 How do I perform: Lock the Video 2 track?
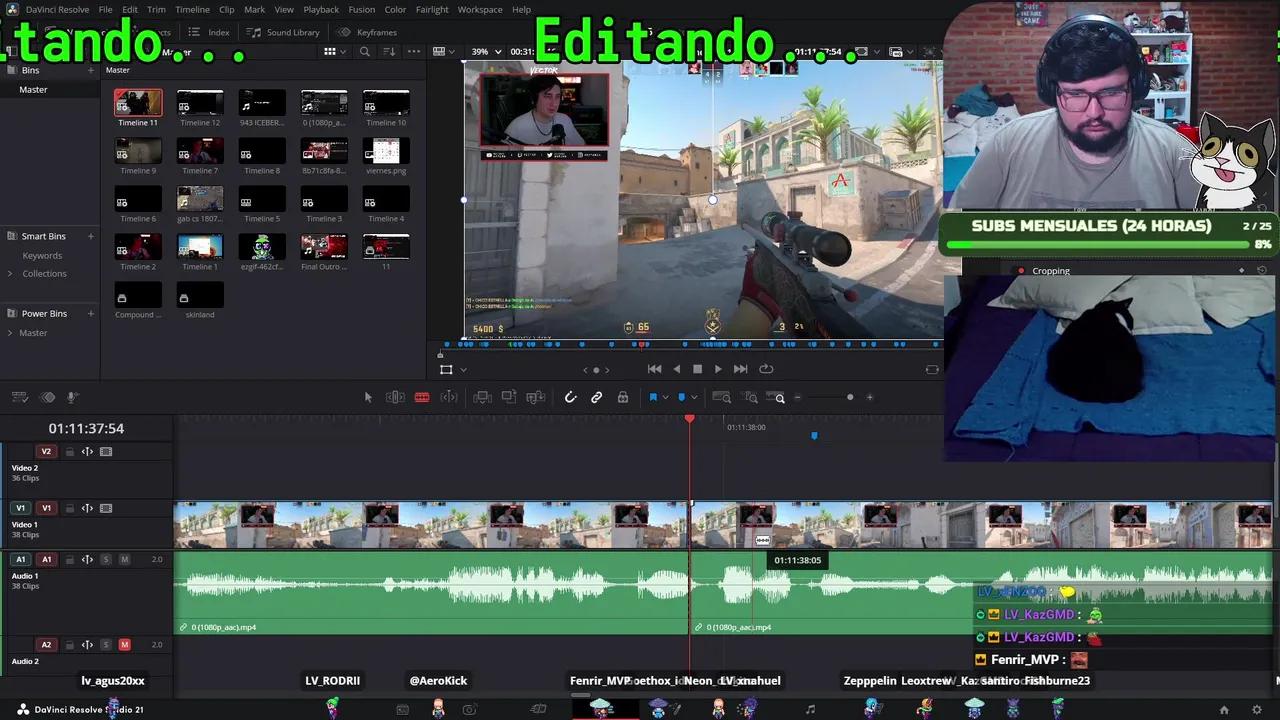[70, 452]
